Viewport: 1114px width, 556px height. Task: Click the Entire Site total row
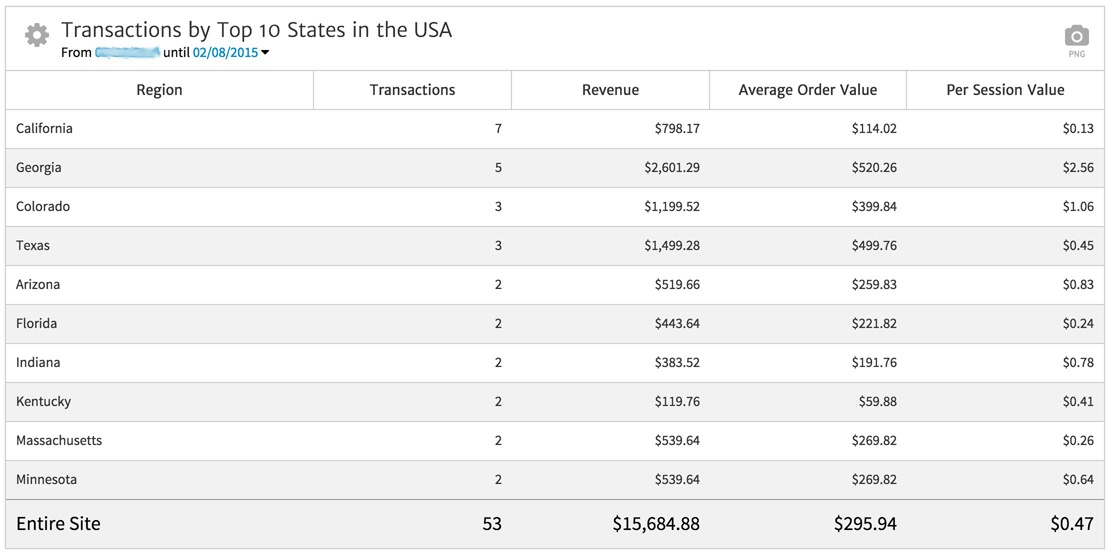[x=58, y=523]
